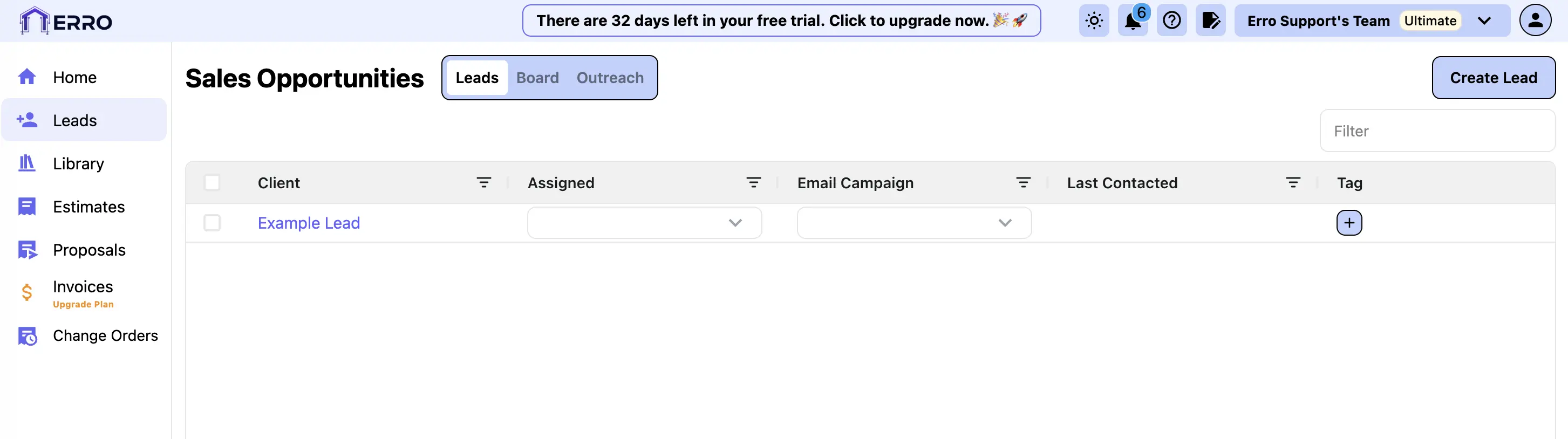Click the document edit icon in header
Viewport: 1568px width, 439px height.
tap(1210, 20)
